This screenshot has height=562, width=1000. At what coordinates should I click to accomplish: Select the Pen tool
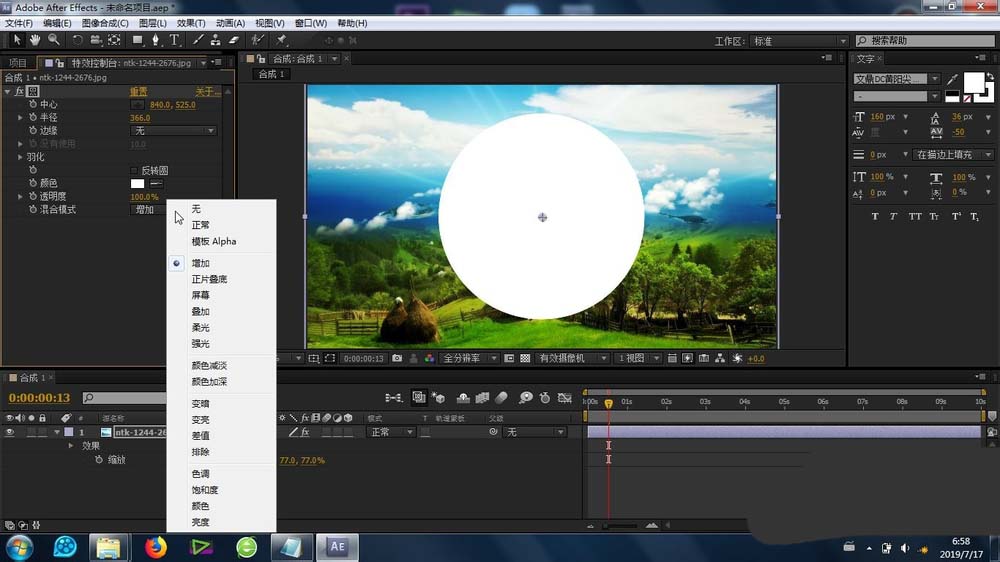click(157, 40)
